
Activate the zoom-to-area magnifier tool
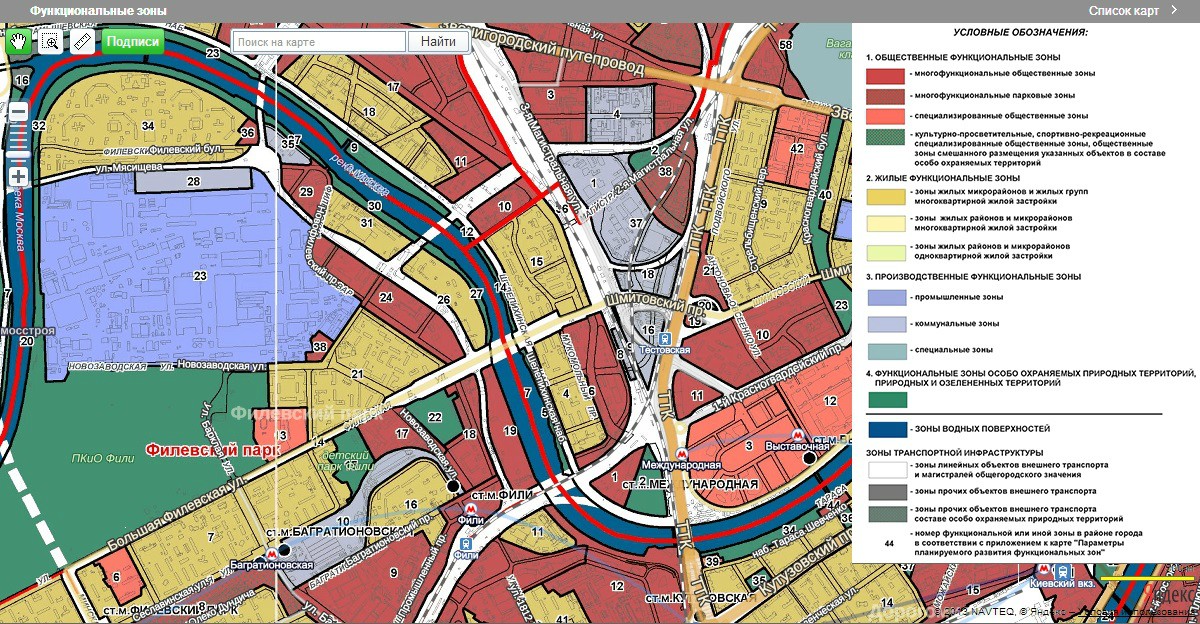(50, 41)
